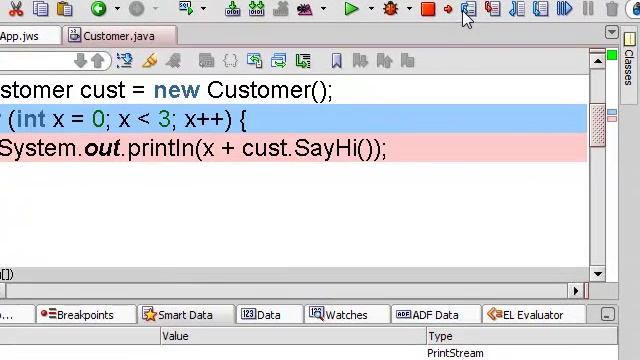This screenshot has height=360, width=640.
Task: Click the Step Over debugger icon
Action: [x=469, y=9]
